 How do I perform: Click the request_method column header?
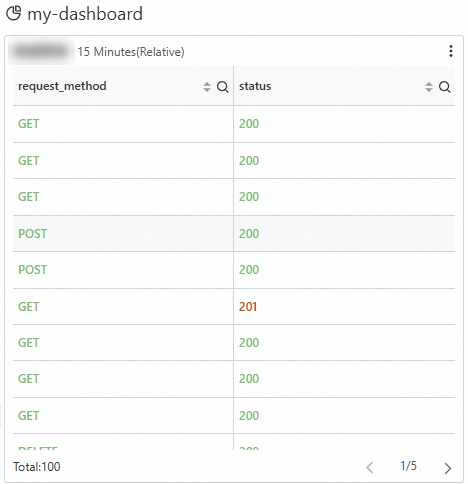coord(62,86)
